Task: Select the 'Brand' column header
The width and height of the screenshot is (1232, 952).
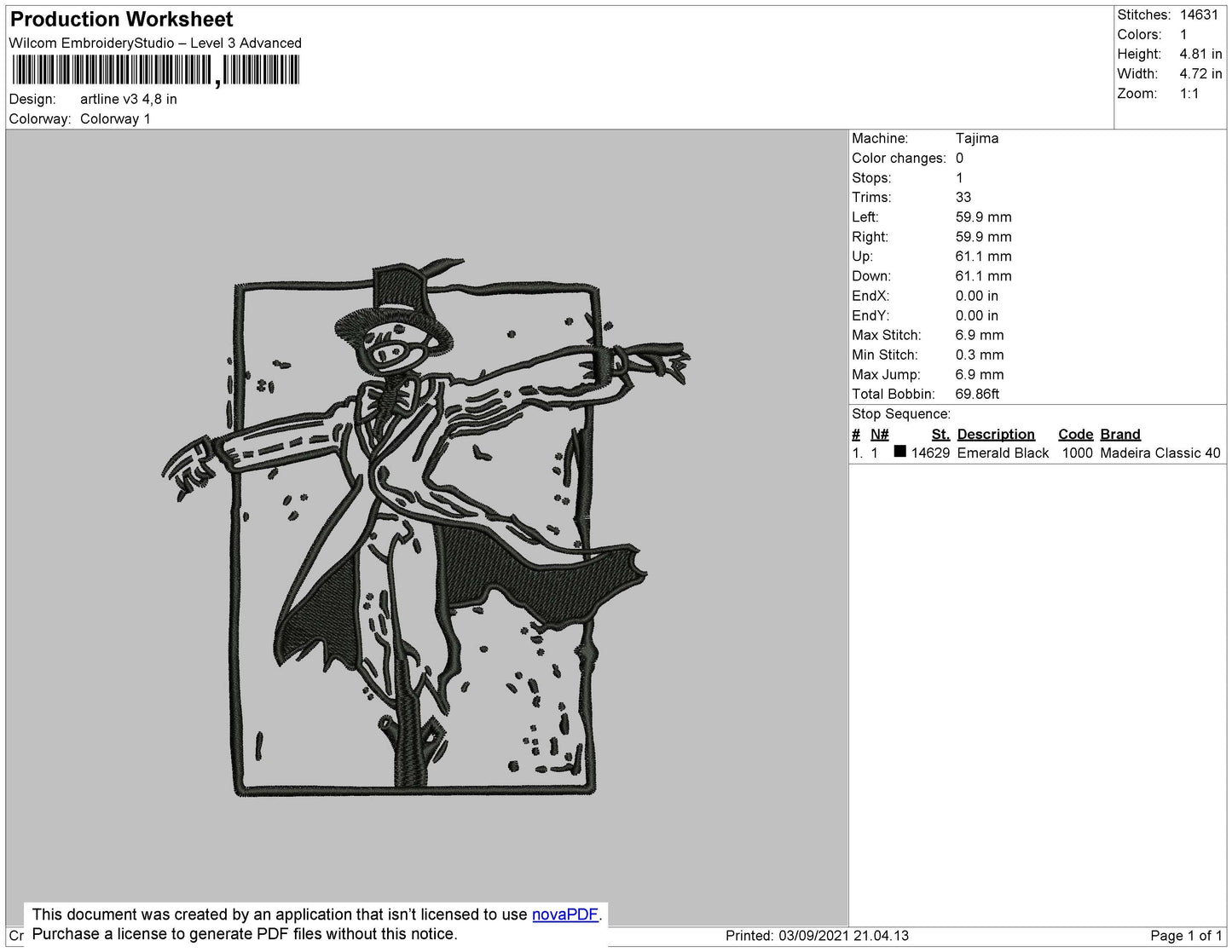Action: coord(1120,434)
